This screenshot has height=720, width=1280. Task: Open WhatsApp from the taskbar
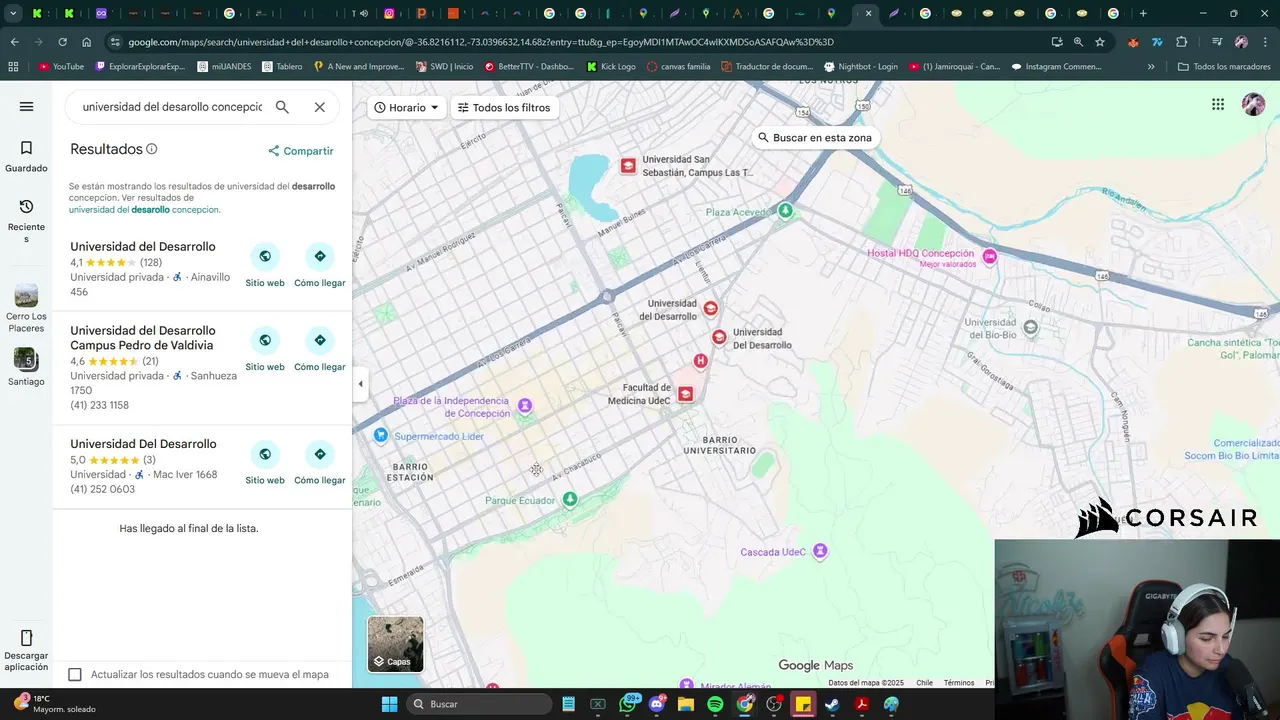tap(628, 704)
